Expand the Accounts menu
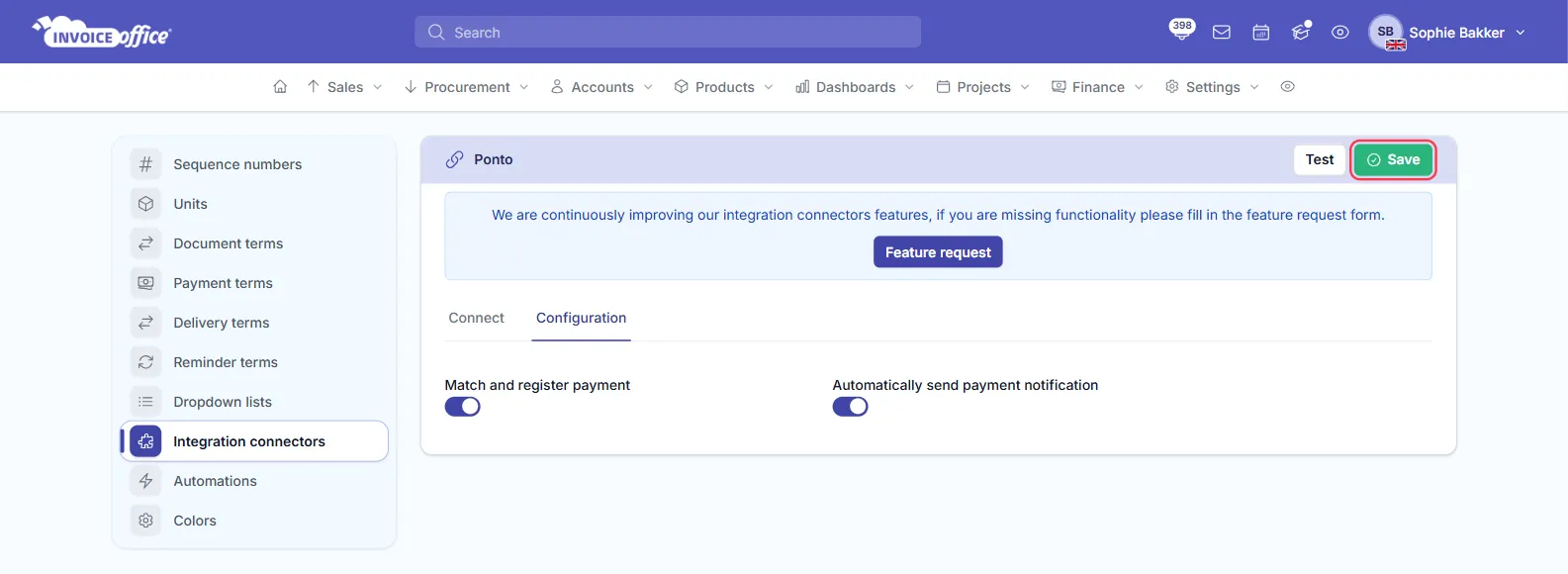The image size is (1568, 574). click(x=601, y=87)
